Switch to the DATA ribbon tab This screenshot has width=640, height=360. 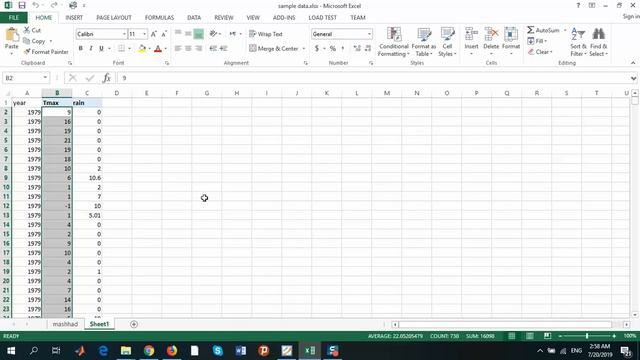coord(194,18)
